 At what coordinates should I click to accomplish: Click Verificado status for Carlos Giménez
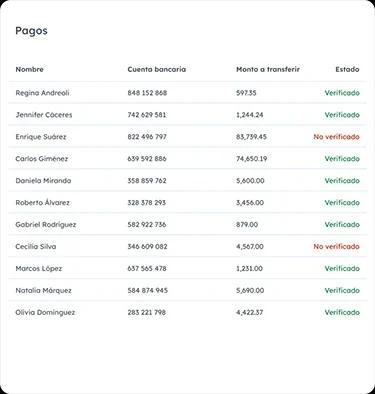click(342, 159)
